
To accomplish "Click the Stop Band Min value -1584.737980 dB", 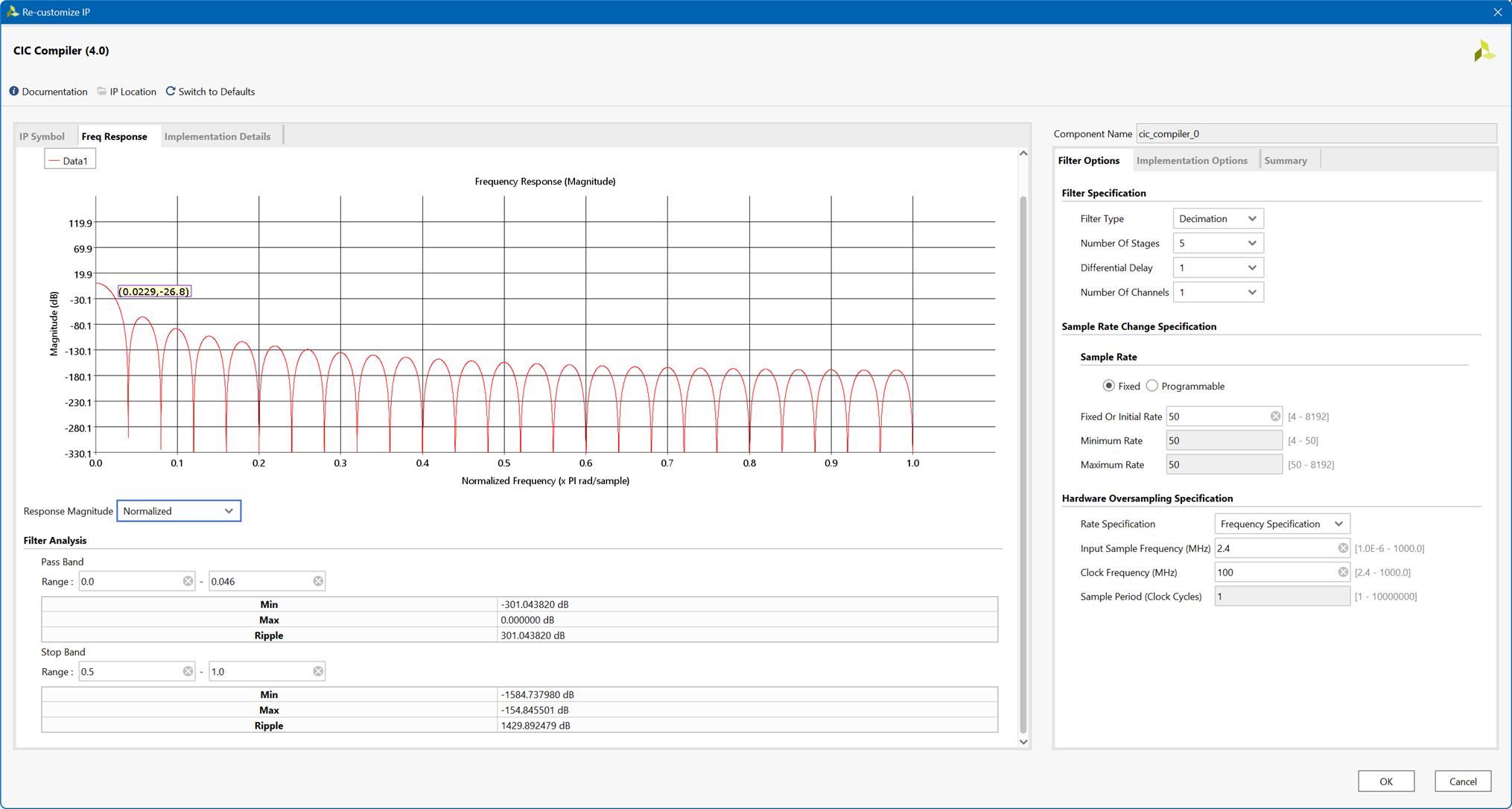I will [x=537, y=694].
